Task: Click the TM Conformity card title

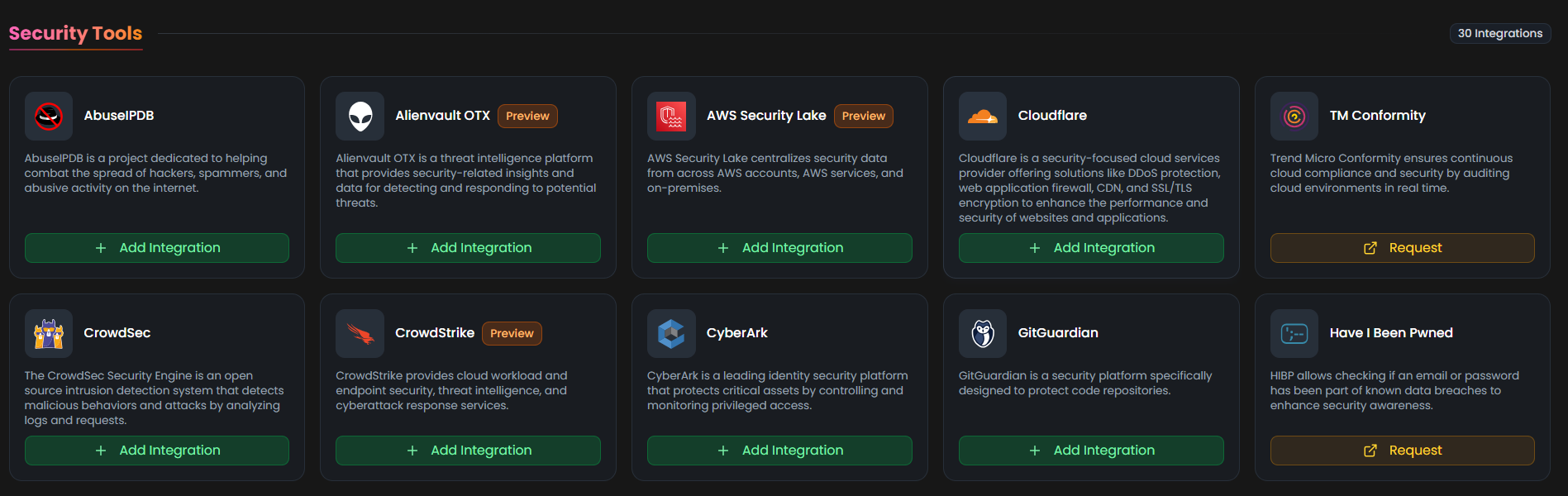Action: [x=1378, y=116]
